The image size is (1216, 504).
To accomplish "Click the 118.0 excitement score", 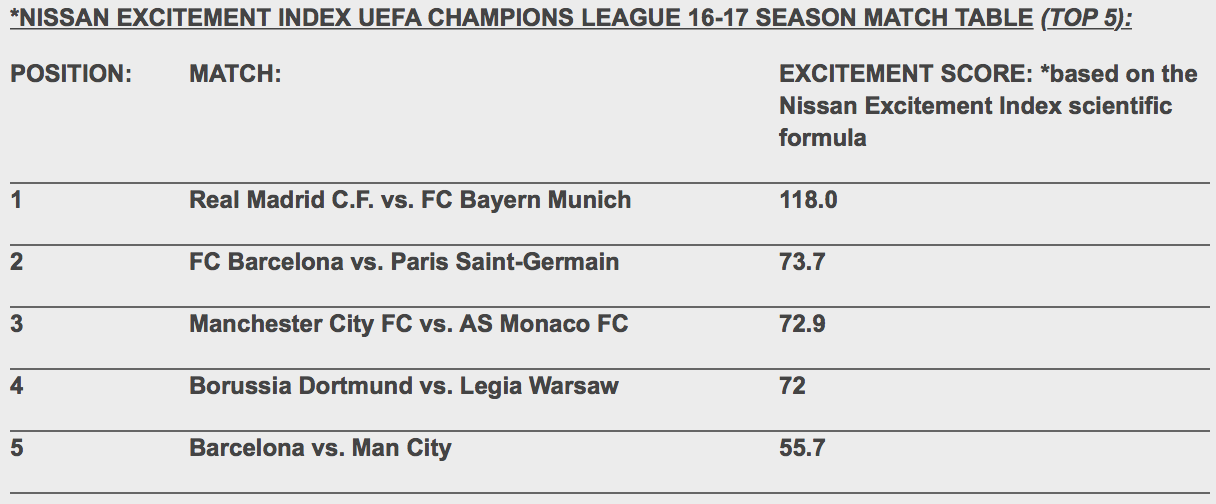I will pos(808,200).
